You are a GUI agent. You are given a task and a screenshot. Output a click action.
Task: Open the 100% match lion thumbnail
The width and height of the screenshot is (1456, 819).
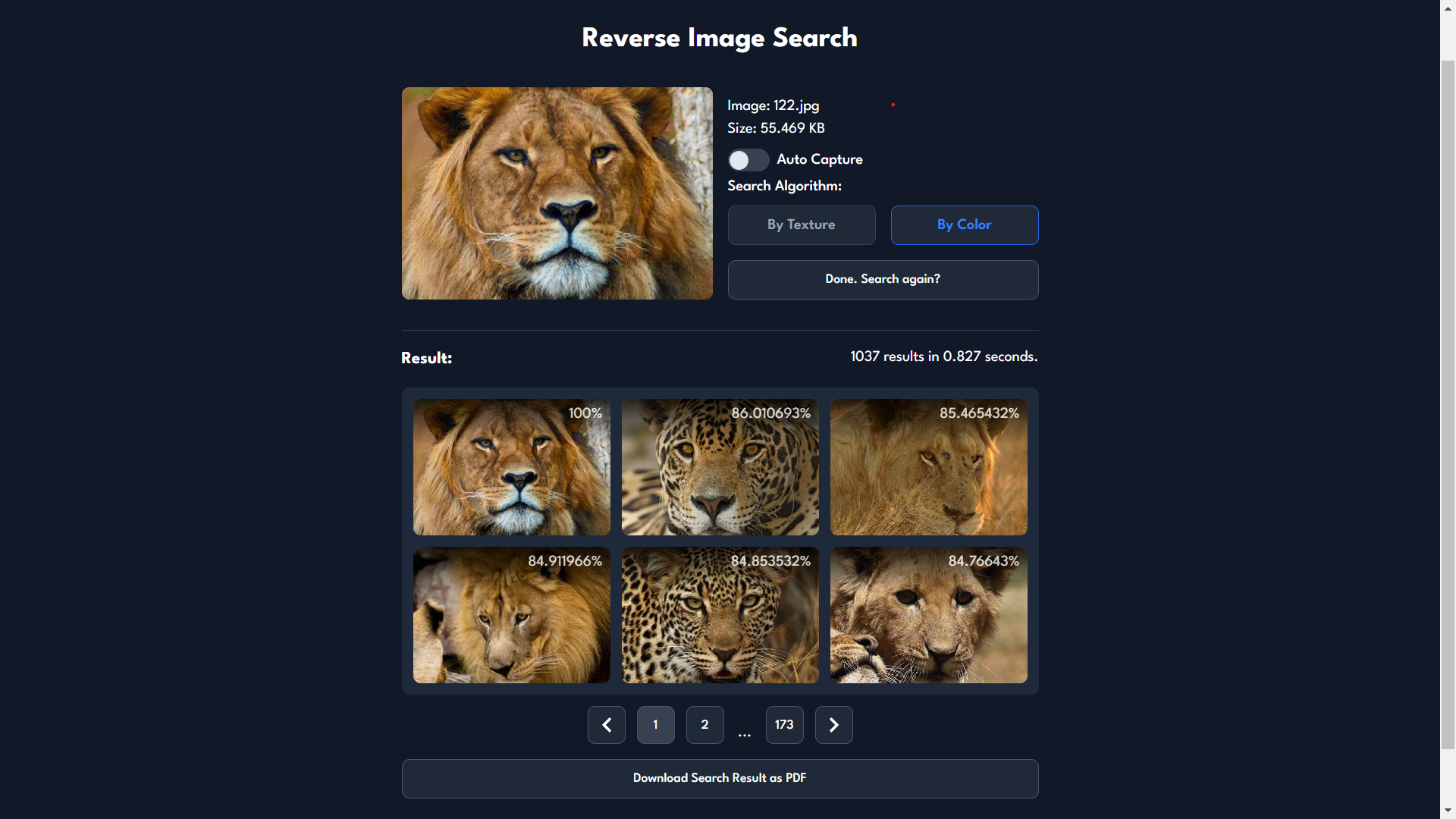click(x=511, y=467)
